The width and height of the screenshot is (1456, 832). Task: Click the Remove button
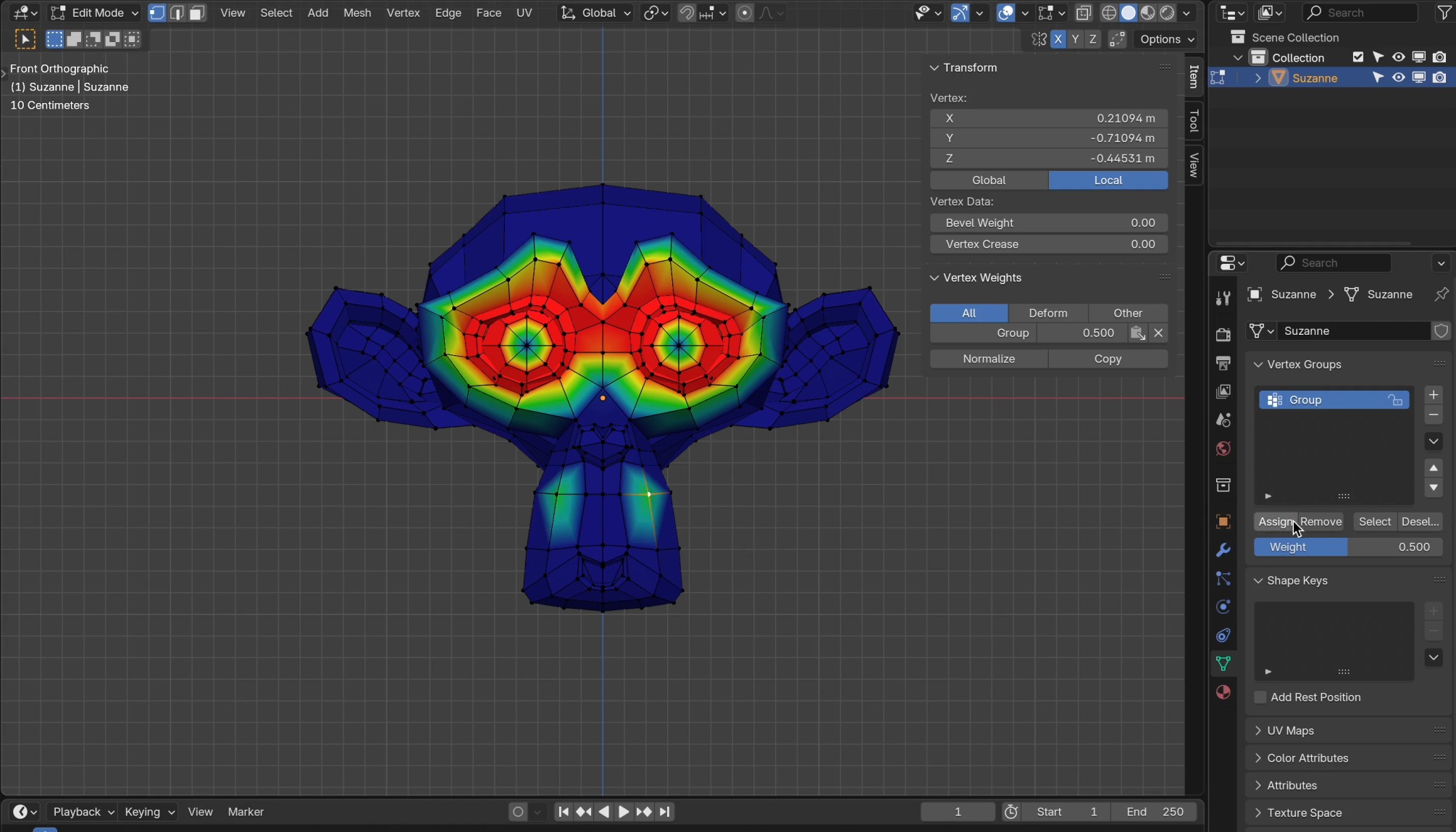click(x=1321, y=522)
